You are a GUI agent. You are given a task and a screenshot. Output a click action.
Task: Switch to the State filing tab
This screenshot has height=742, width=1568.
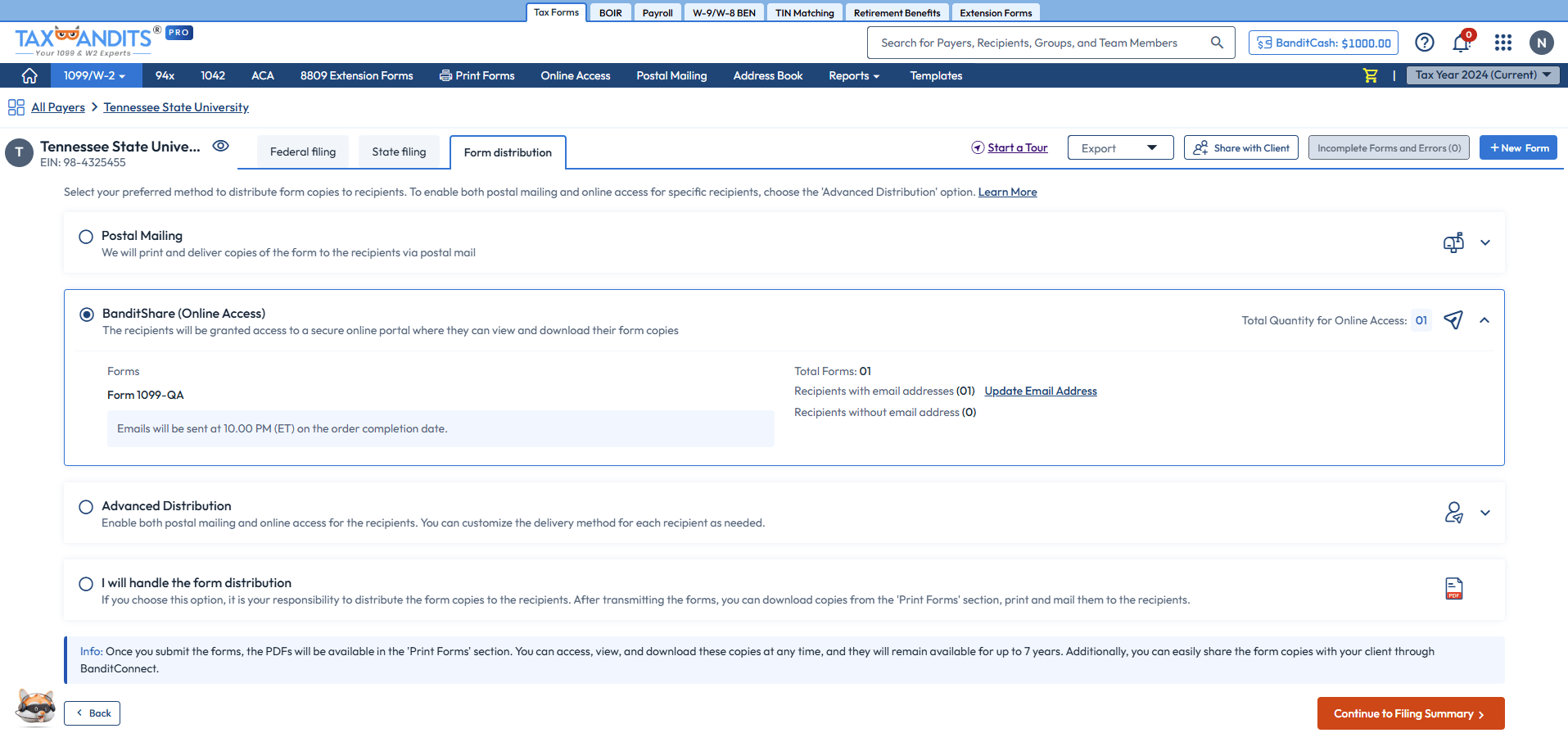pos(399,152)
